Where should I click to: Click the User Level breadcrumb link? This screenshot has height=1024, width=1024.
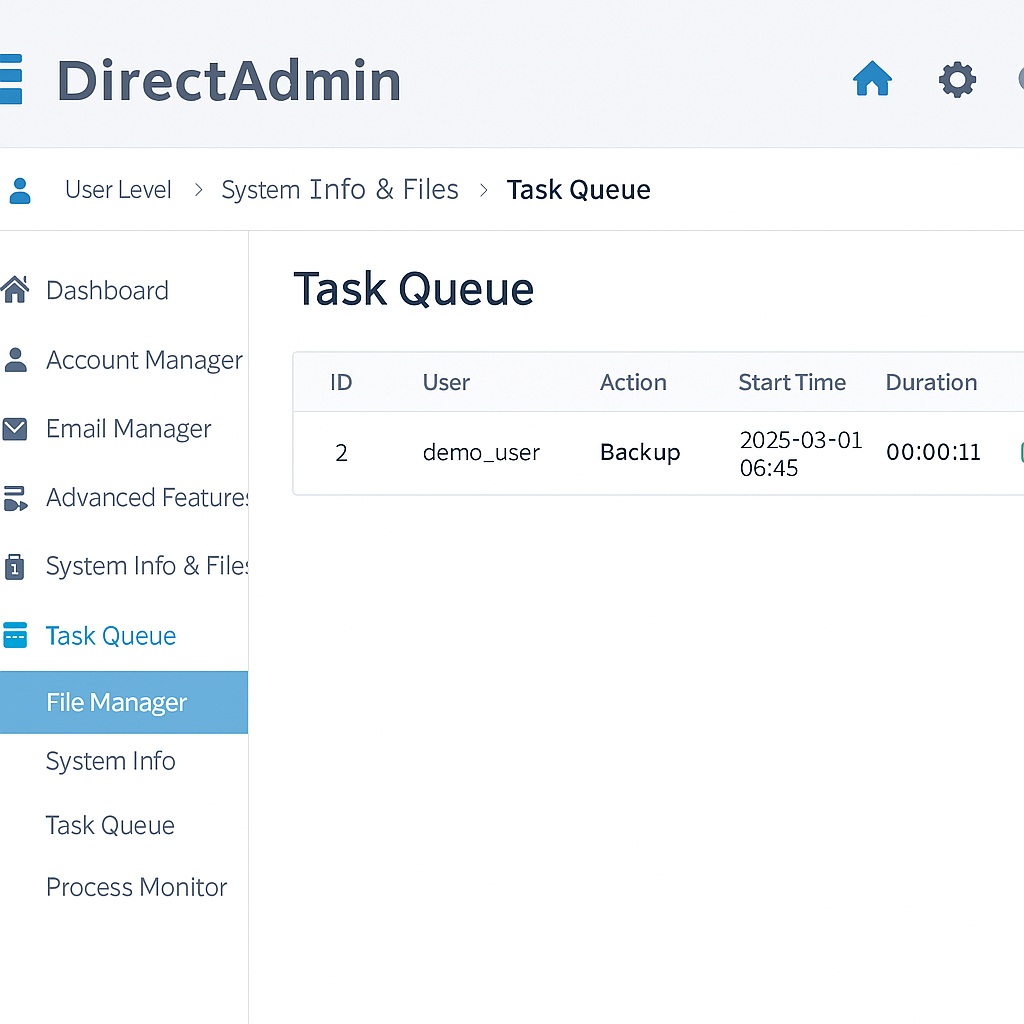[118, 190]
